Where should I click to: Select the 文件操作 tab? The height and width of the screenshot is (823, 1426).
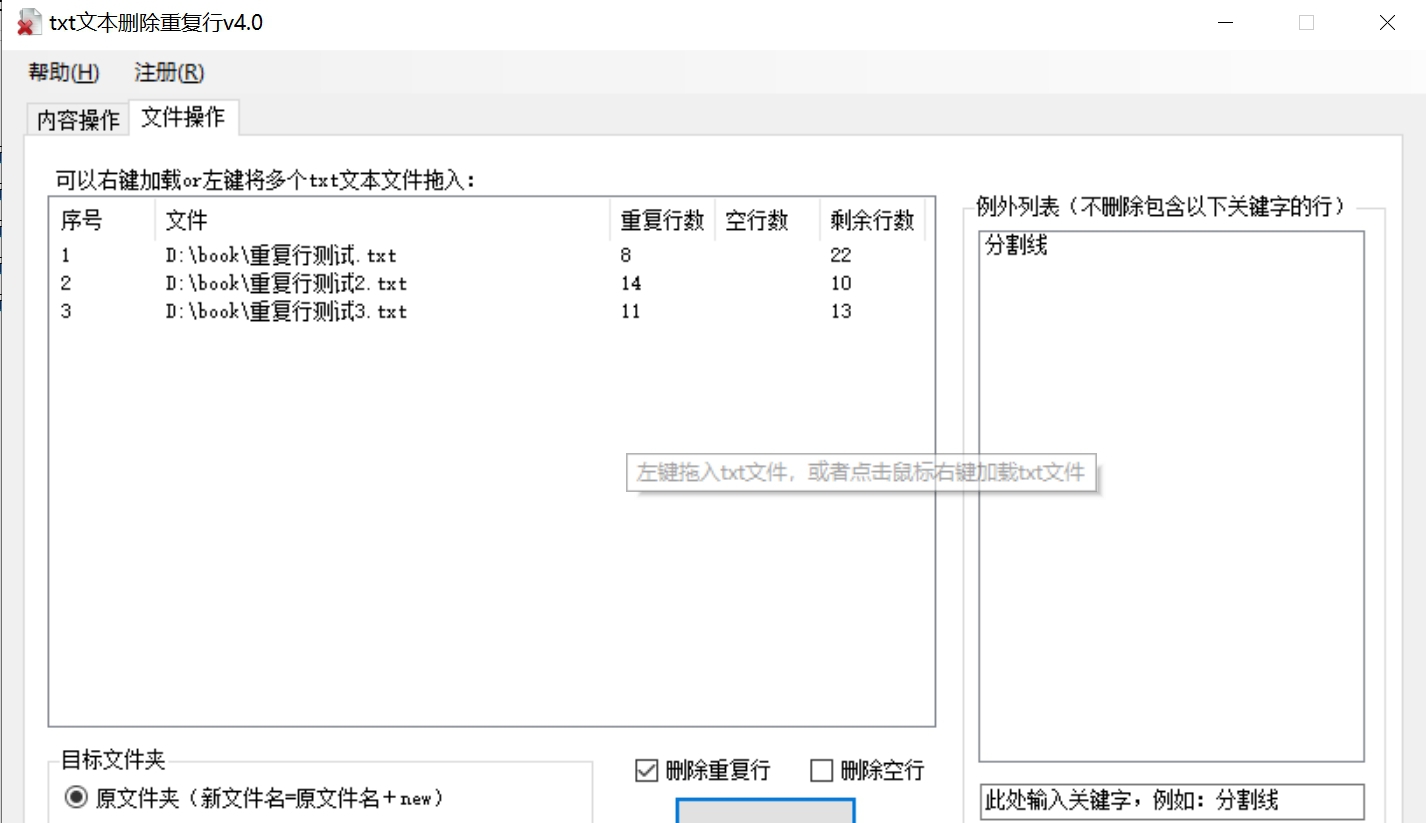point(183,117)
